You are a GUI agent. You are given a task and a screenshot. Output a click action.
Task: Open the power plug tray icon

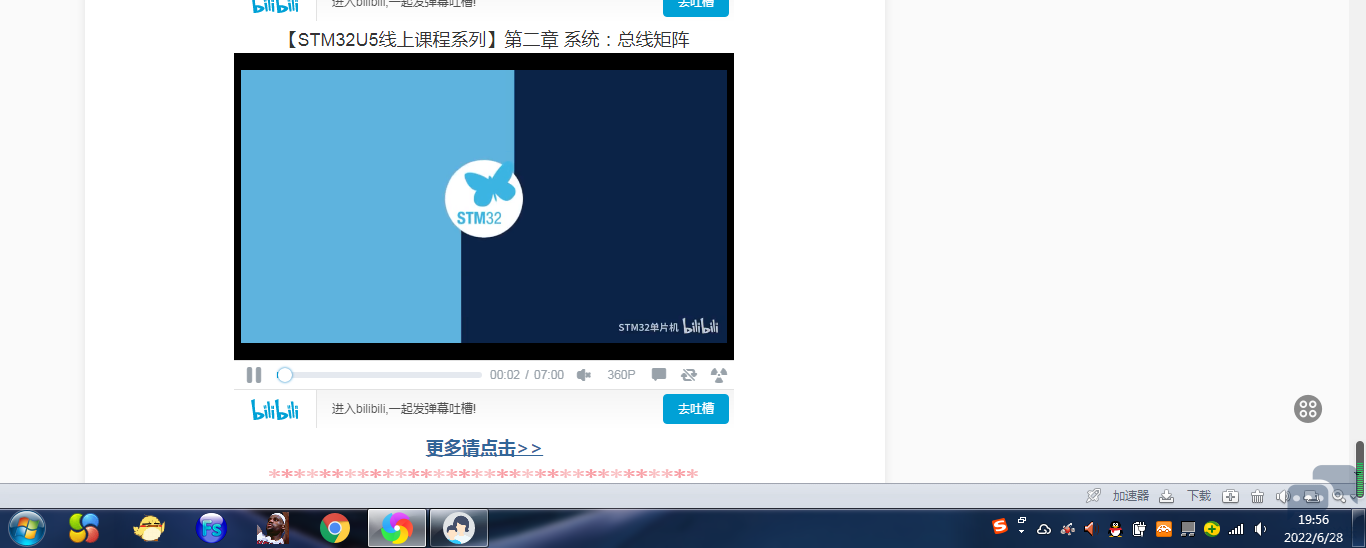point(1139,529)
